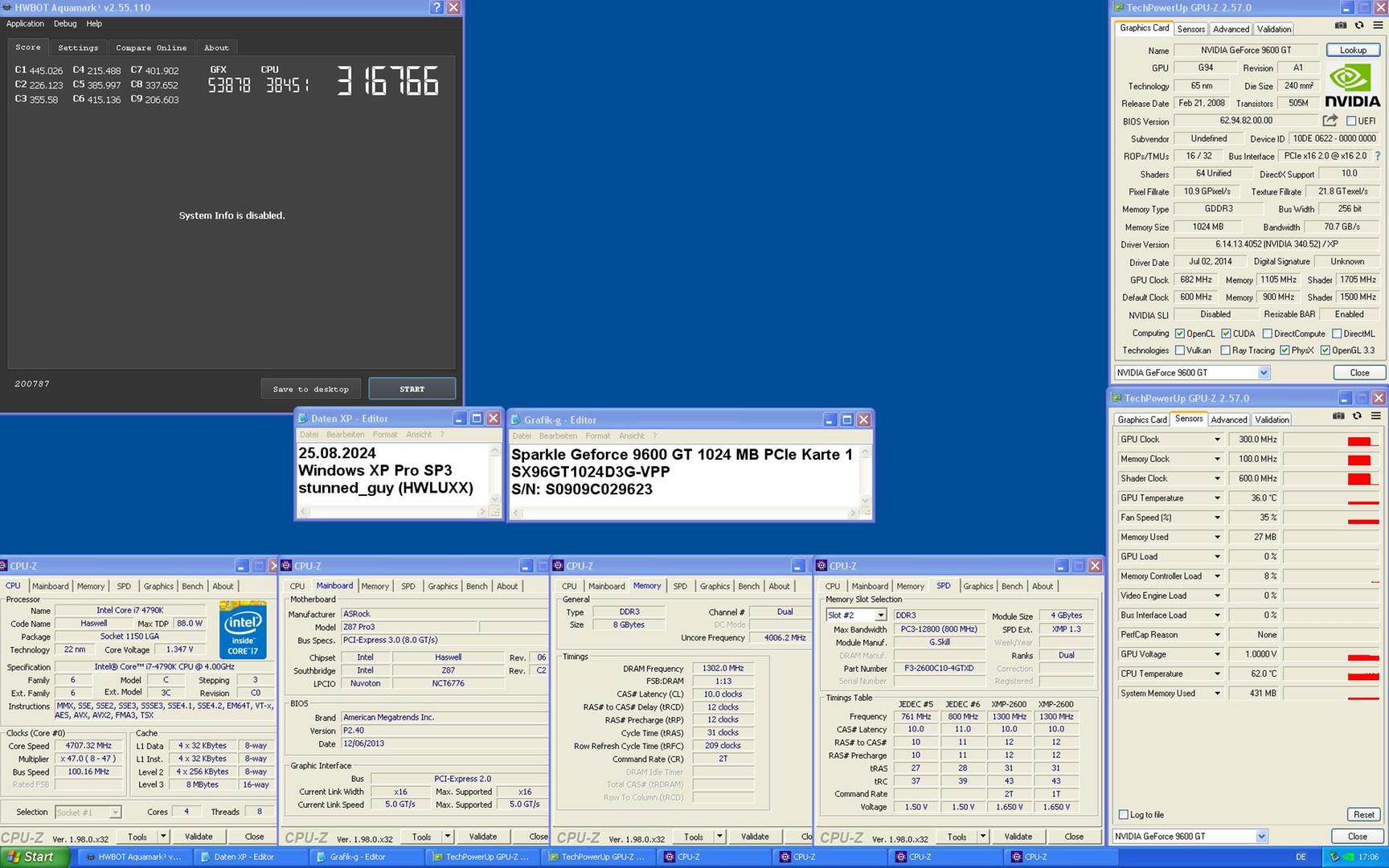
Task: Toggle the UEFI checkbox in GPU-Z
Action: pos(1351,121)
